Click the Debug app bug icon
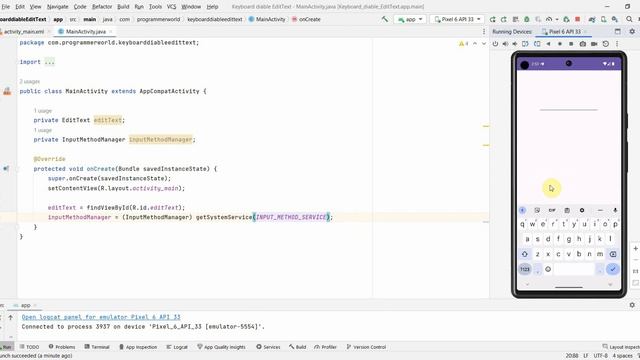 pos(527,19)
